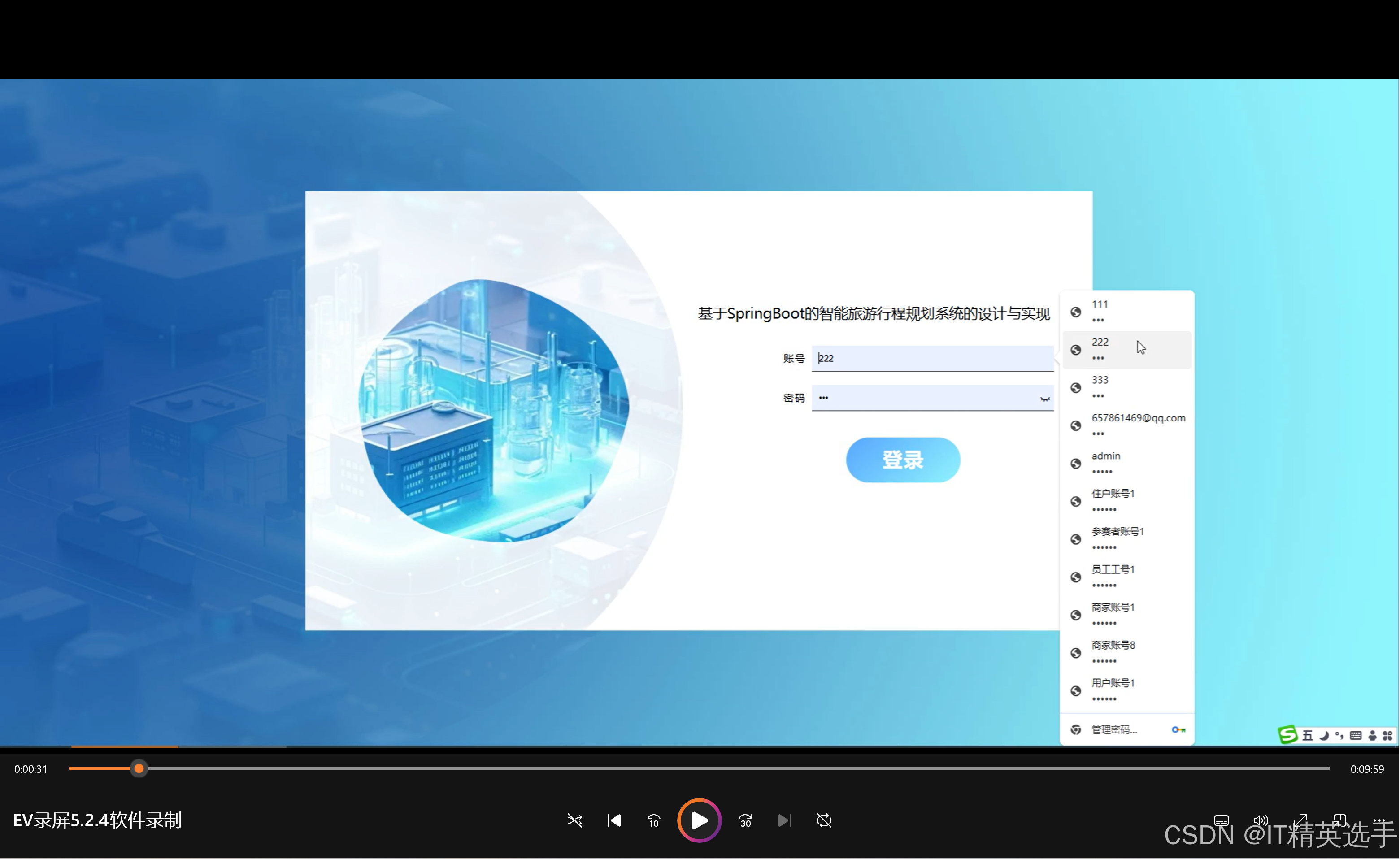
Task: Open the mini player view
Action: click(x=1340, y=820)
